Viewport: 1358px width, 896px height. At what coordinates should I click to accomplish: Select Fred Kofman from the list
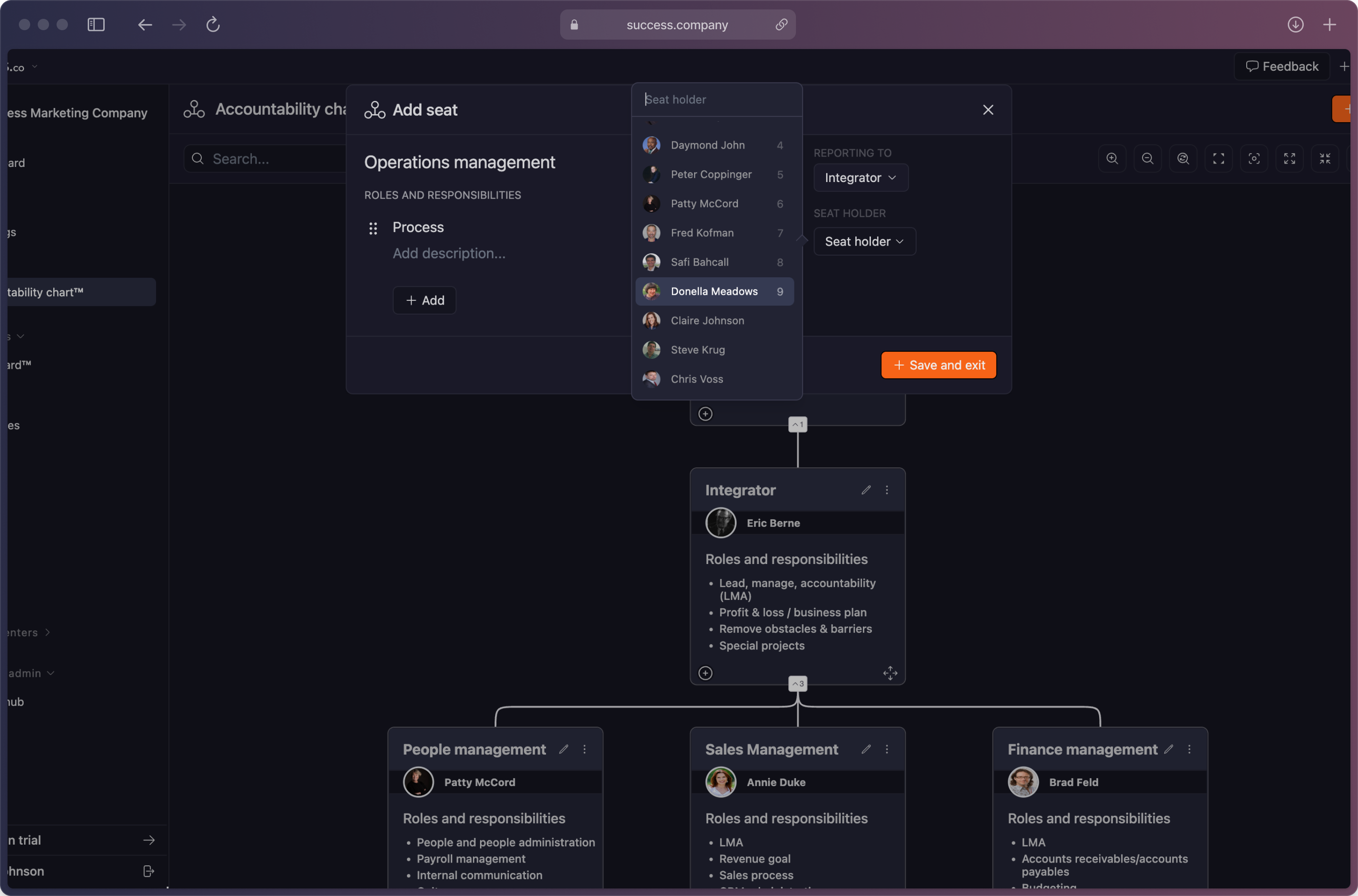(702, 232)
